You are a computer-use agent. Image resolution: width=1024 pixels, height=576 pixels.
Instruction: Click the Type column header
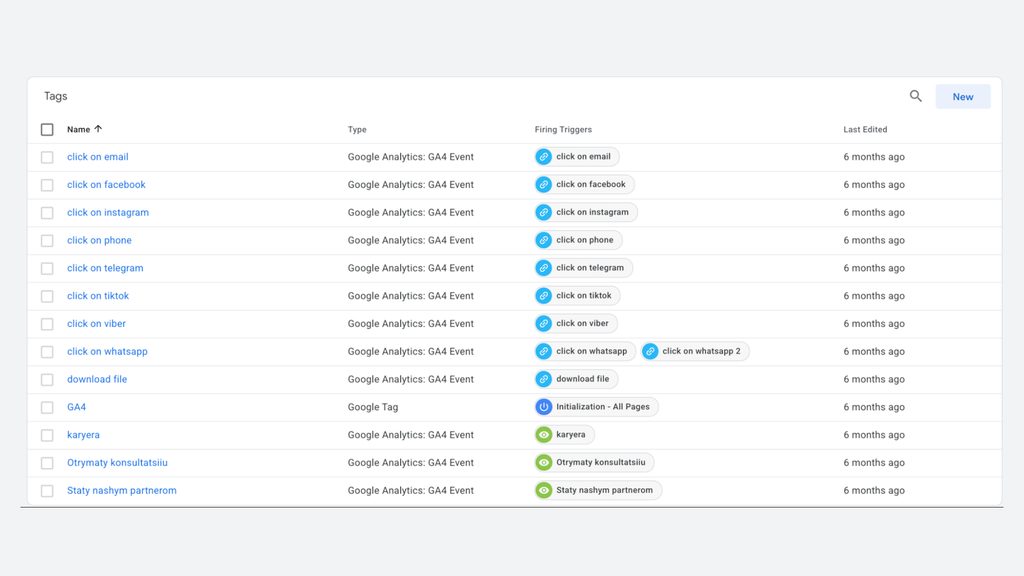click(357, 129)
